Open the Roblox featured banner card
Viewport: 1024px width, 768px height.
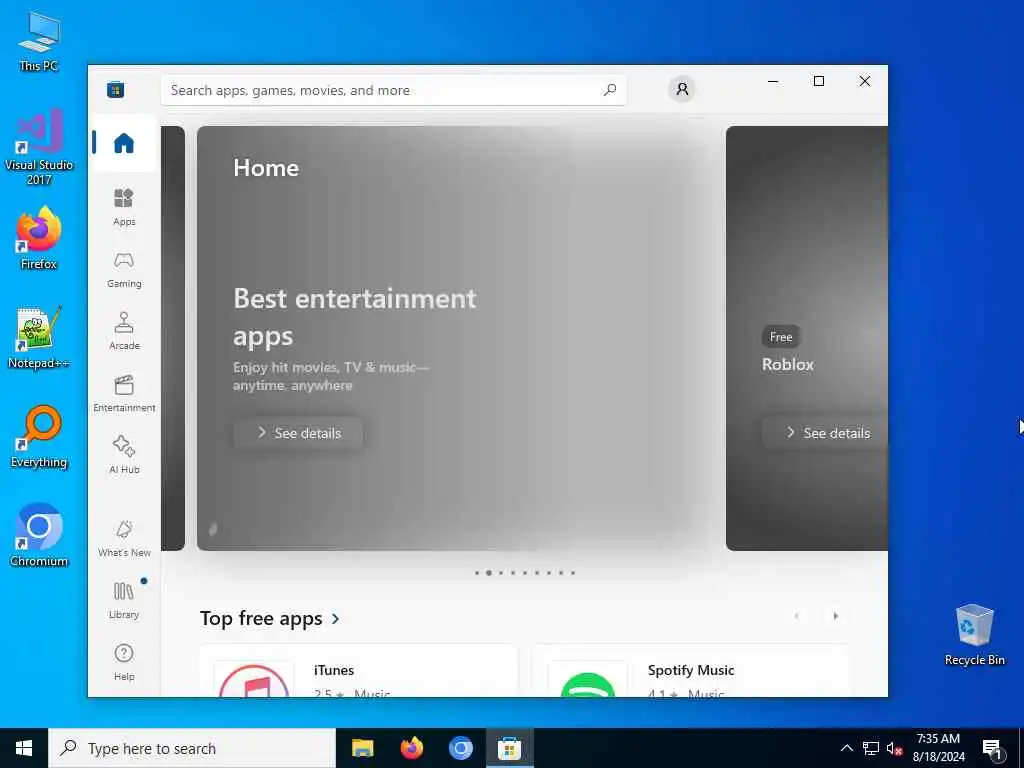pos(807,338)
